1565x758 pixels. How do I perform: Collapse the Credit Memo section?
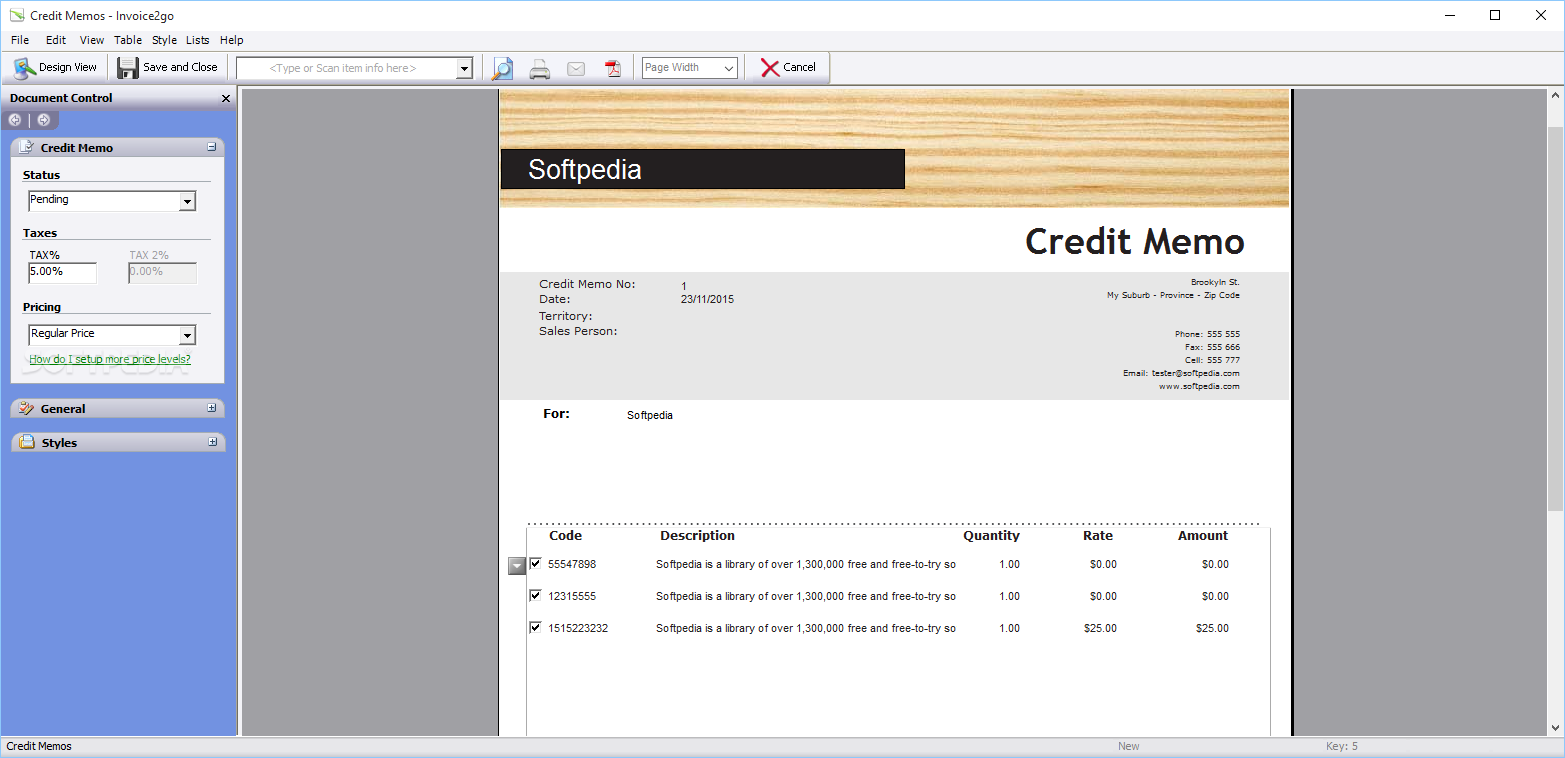212,147
